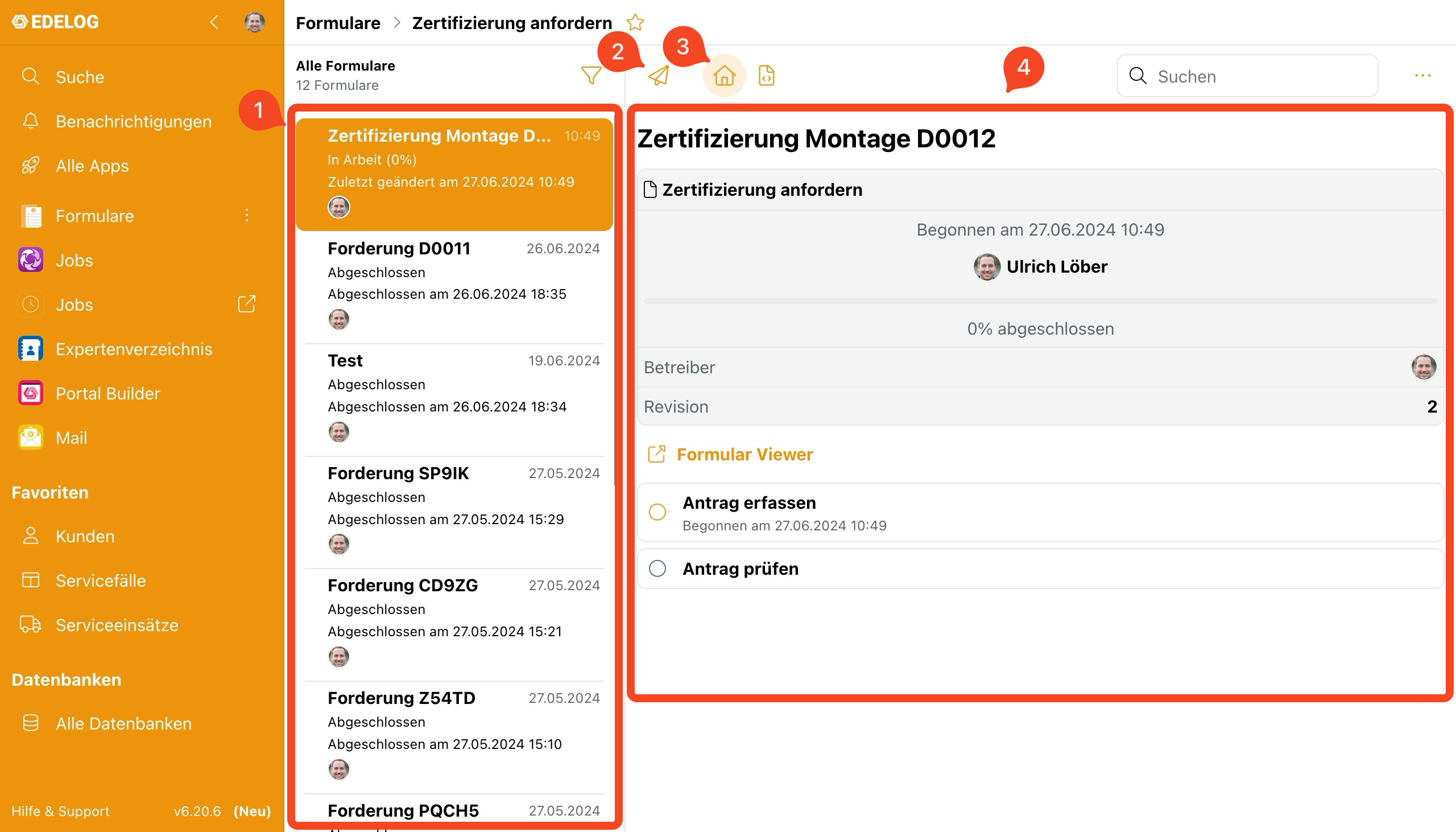1456x832 pixels.
Task: Select the home view icon in toolbar
Action: pyautogui.click(x=724, y=76)
